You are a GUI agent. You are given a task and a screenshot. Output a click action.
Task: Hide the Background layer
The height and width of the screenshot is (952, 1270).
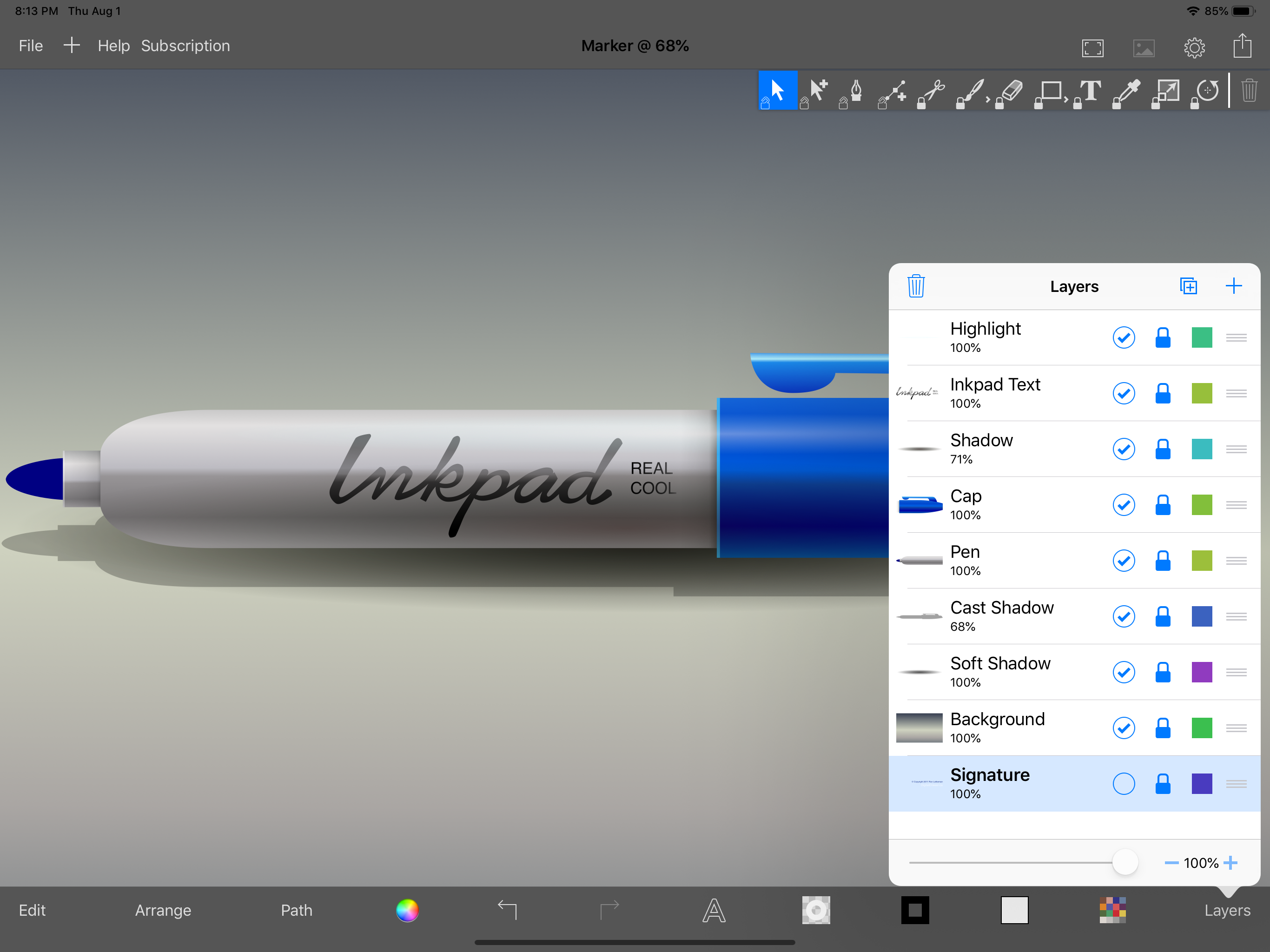tap(1124, 727)
